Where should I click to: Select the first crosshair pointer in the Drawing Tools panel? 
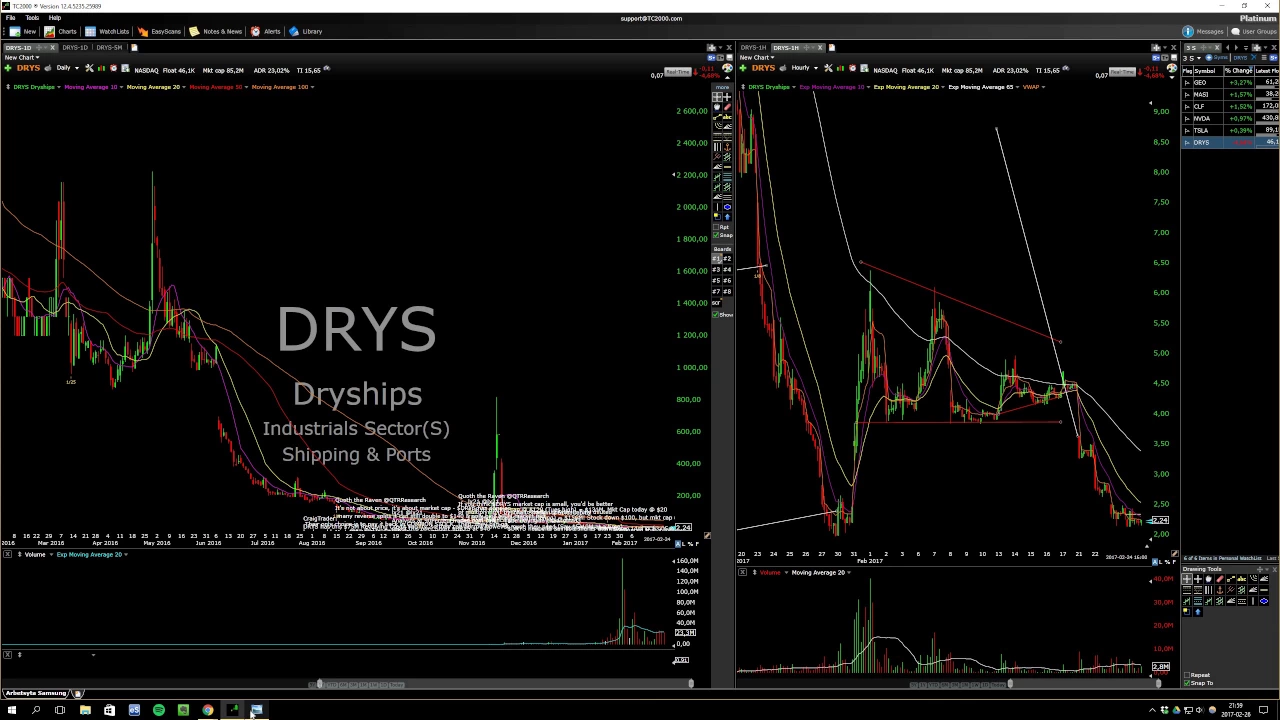click(1187, 579)
